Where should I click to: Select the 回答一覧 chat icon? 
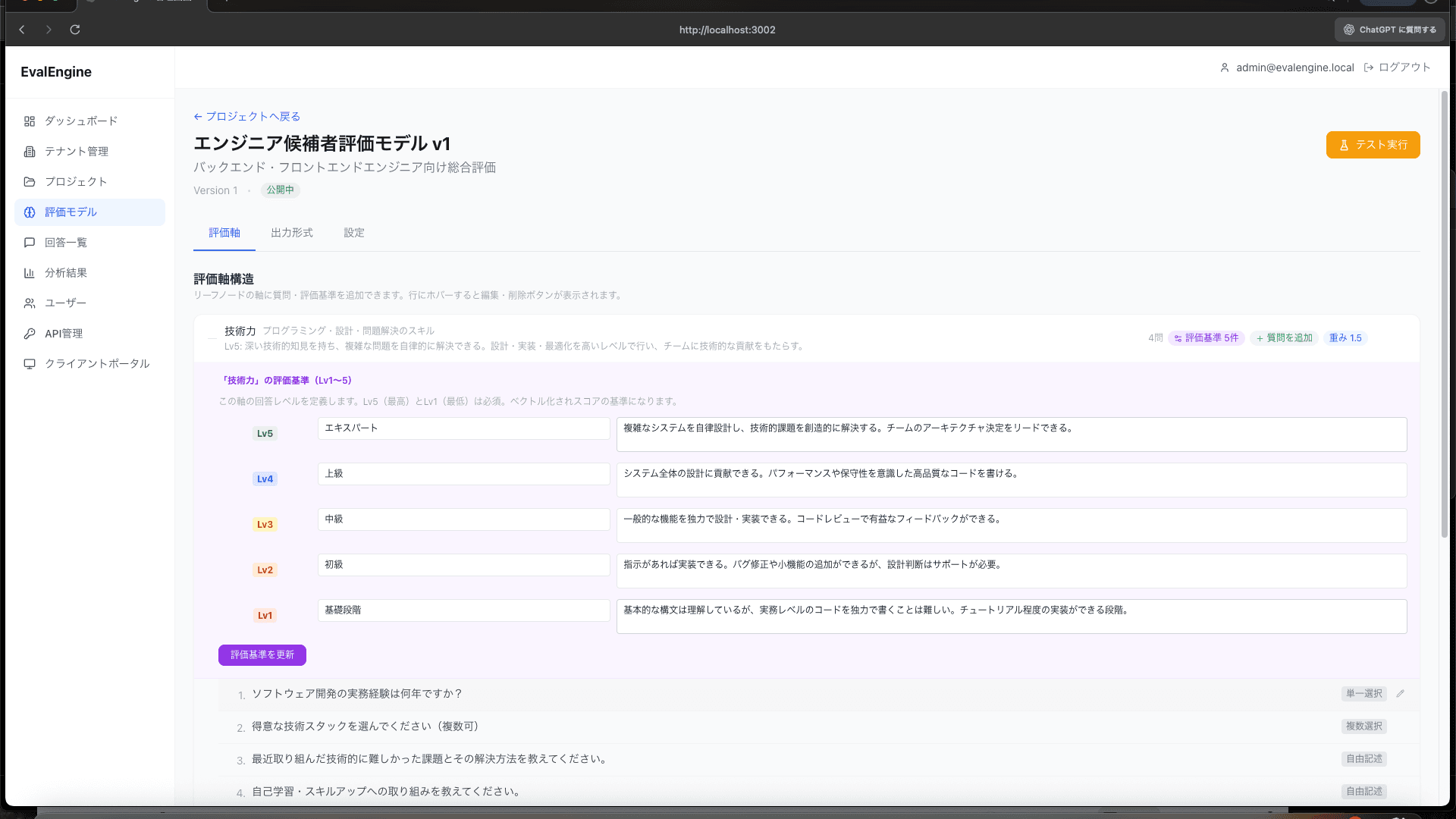click(30, 243)
